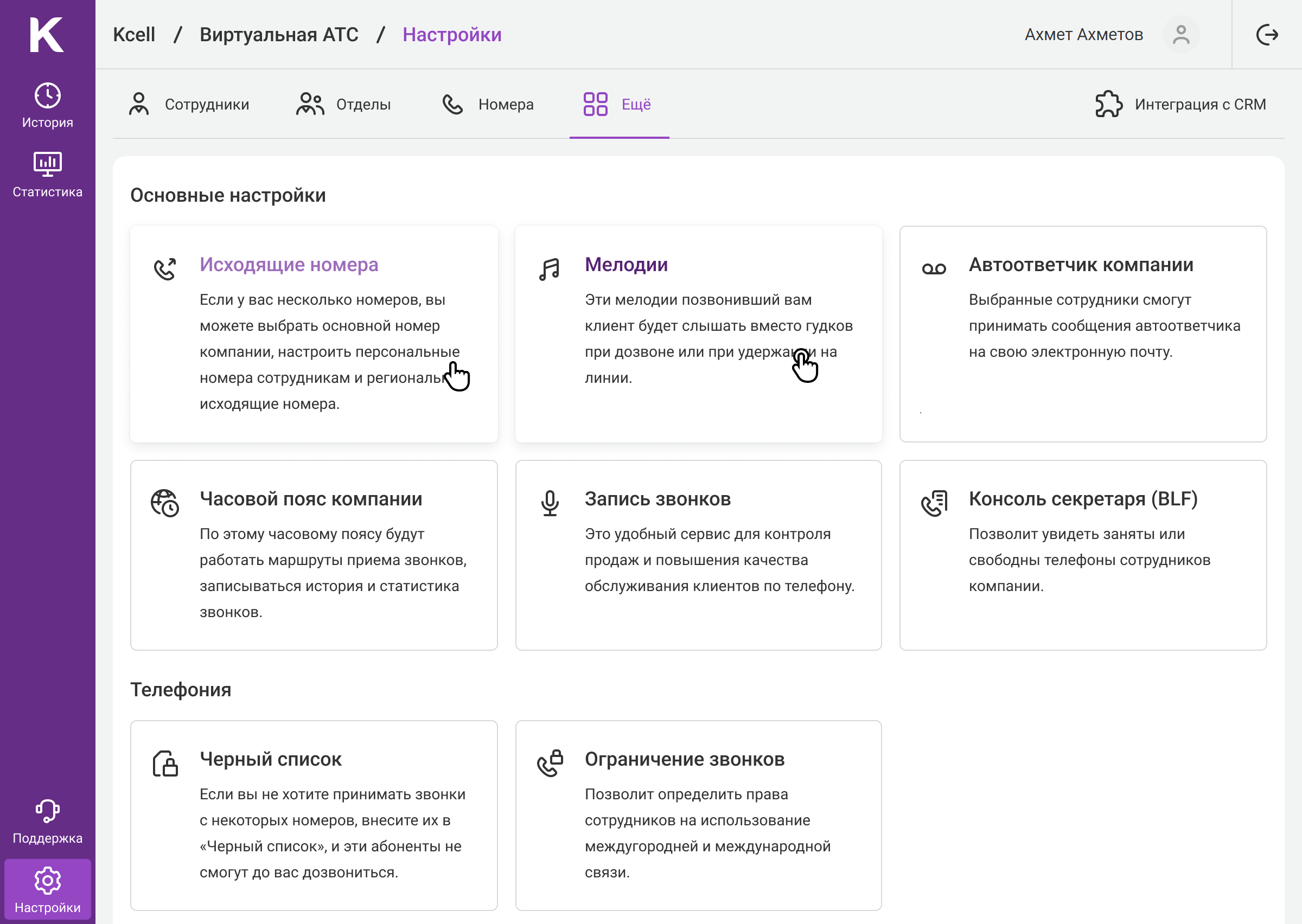1302x924 pixels.
Task: Open the История clock icon
Action: [x=48, y=95]
